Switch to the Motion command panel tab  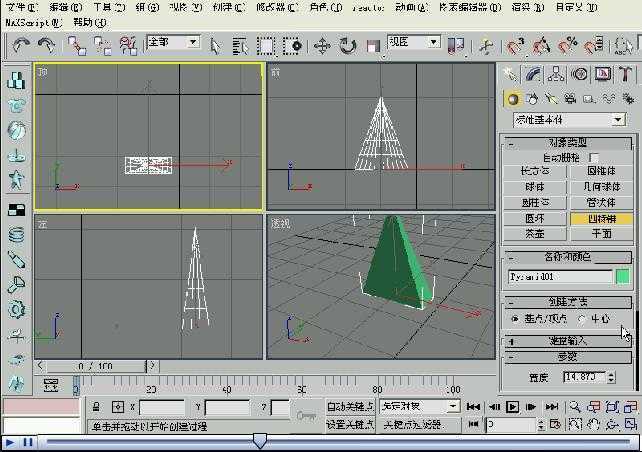[x=579, y=74]
